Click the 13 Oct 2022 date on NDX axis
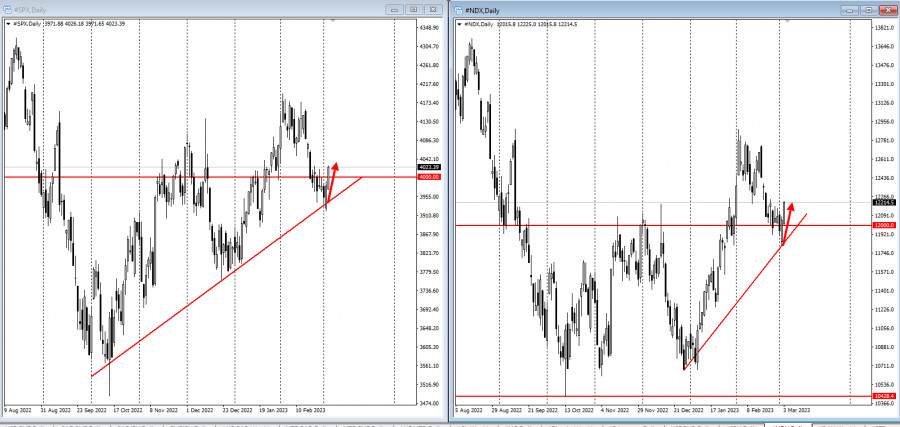Screen dimensions: 900x427 [x=580, y=411]
